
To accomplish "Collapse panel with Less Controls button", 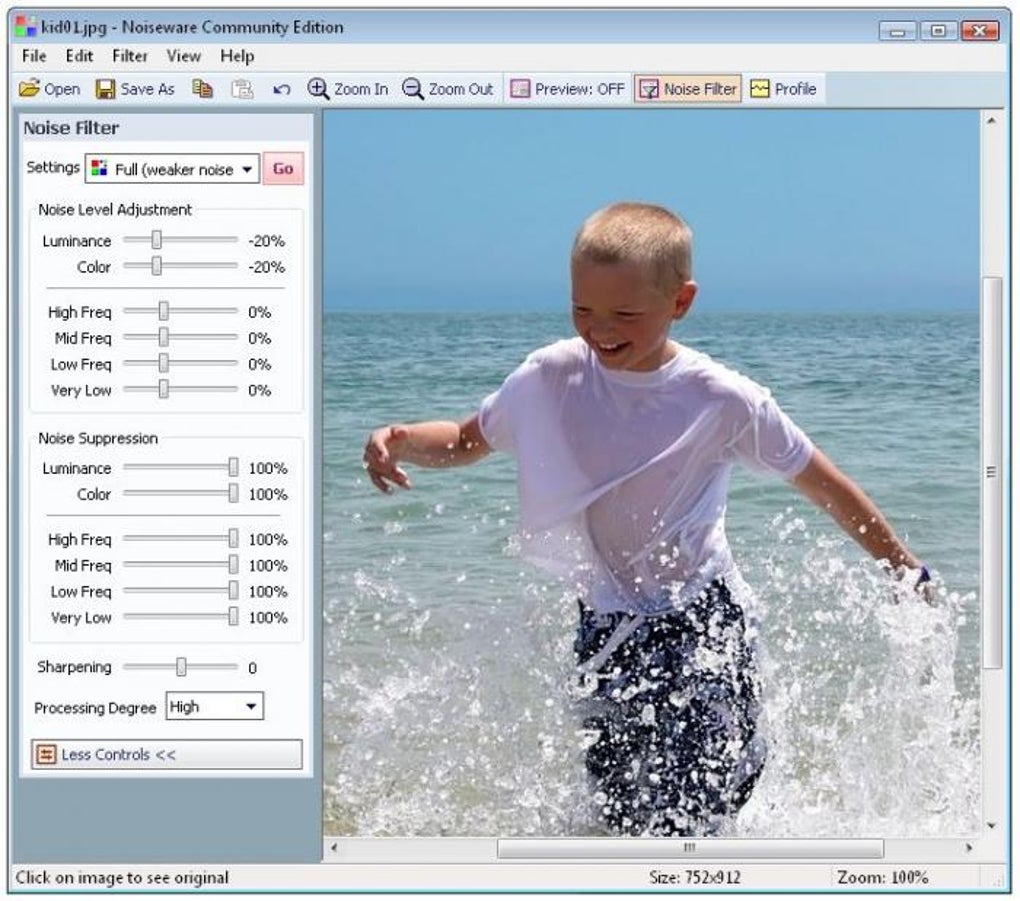I will coord(167,755).
